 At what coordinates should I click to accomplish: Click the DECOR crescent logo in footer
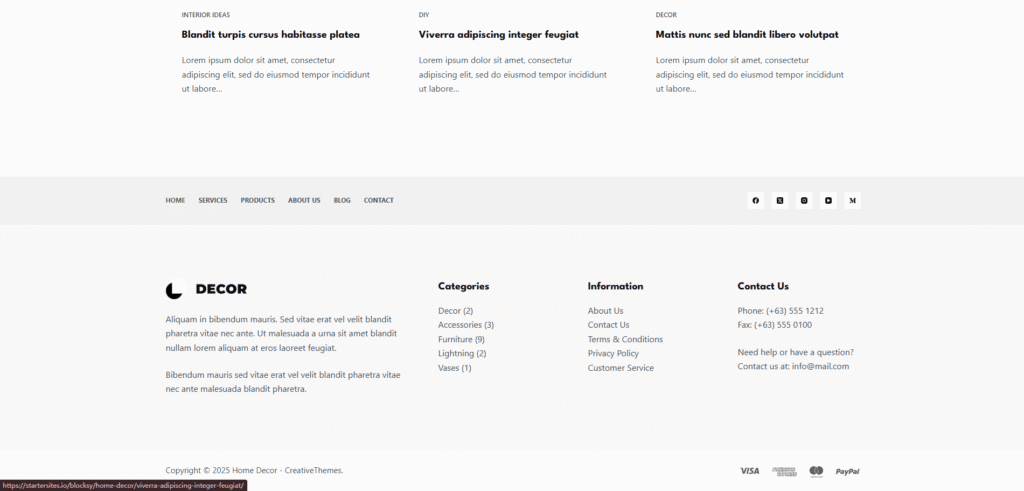coord(175,290)
